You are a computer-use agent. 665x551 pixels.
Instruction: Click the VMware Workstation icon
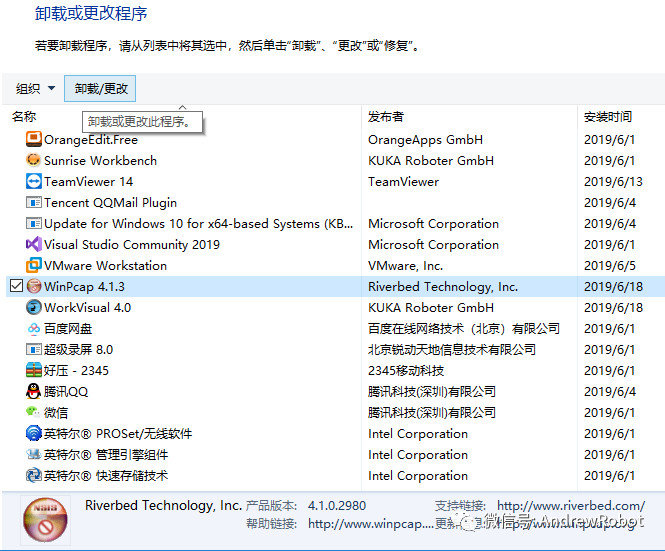(x=34, y=265)
